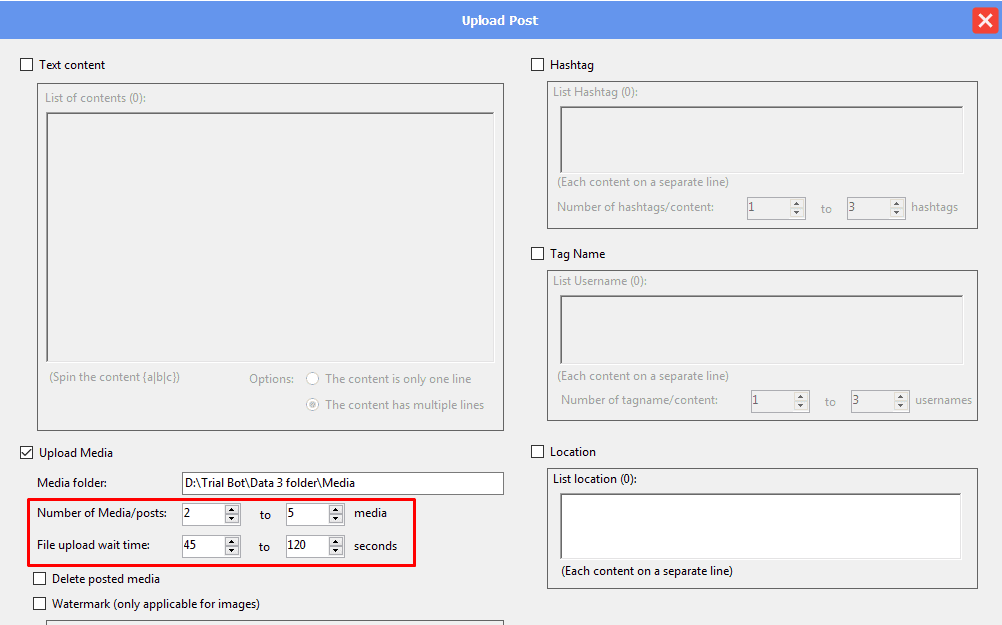Click inside the List location text box
Viewport: 1002px width, 625px height.
(759, 525)
